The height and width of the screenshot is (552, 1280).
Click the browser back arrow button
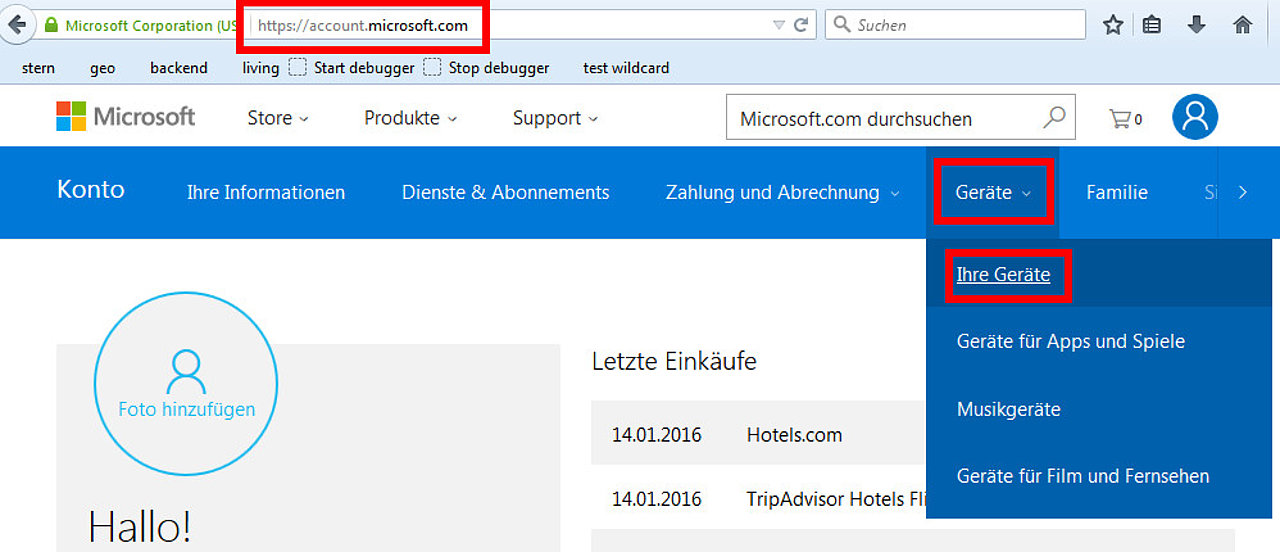(16, 25)
